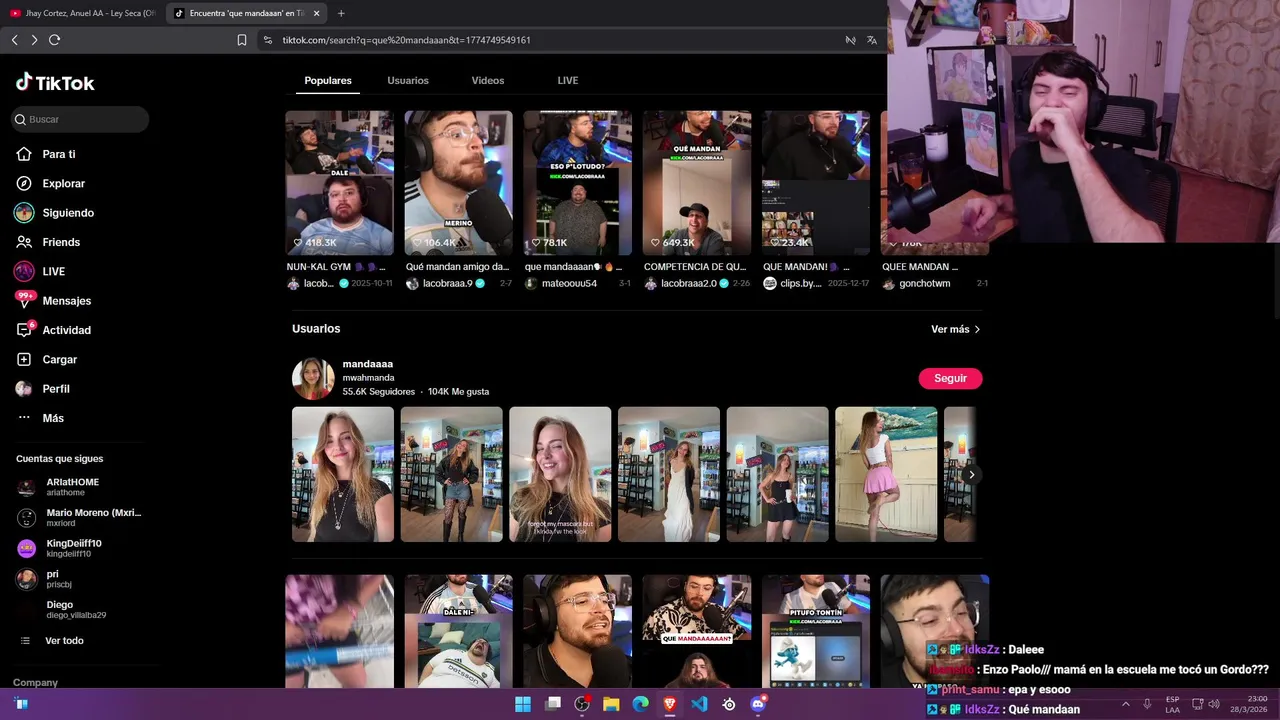Close the TikTok search browser tab
Image resolution: width=1280 pixels, height=720 pixels.
(x=316, y=13)
